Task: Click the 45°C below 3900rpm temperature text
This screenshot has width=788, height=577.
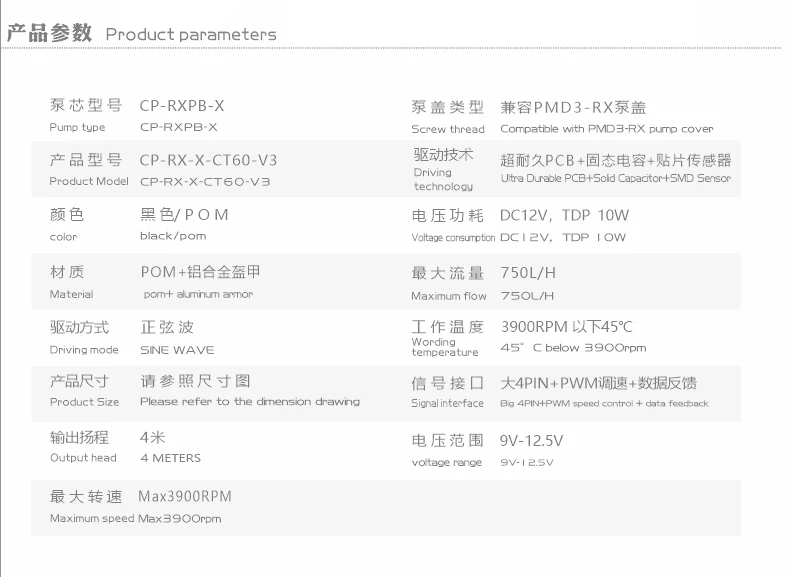Action: point(573,348)
